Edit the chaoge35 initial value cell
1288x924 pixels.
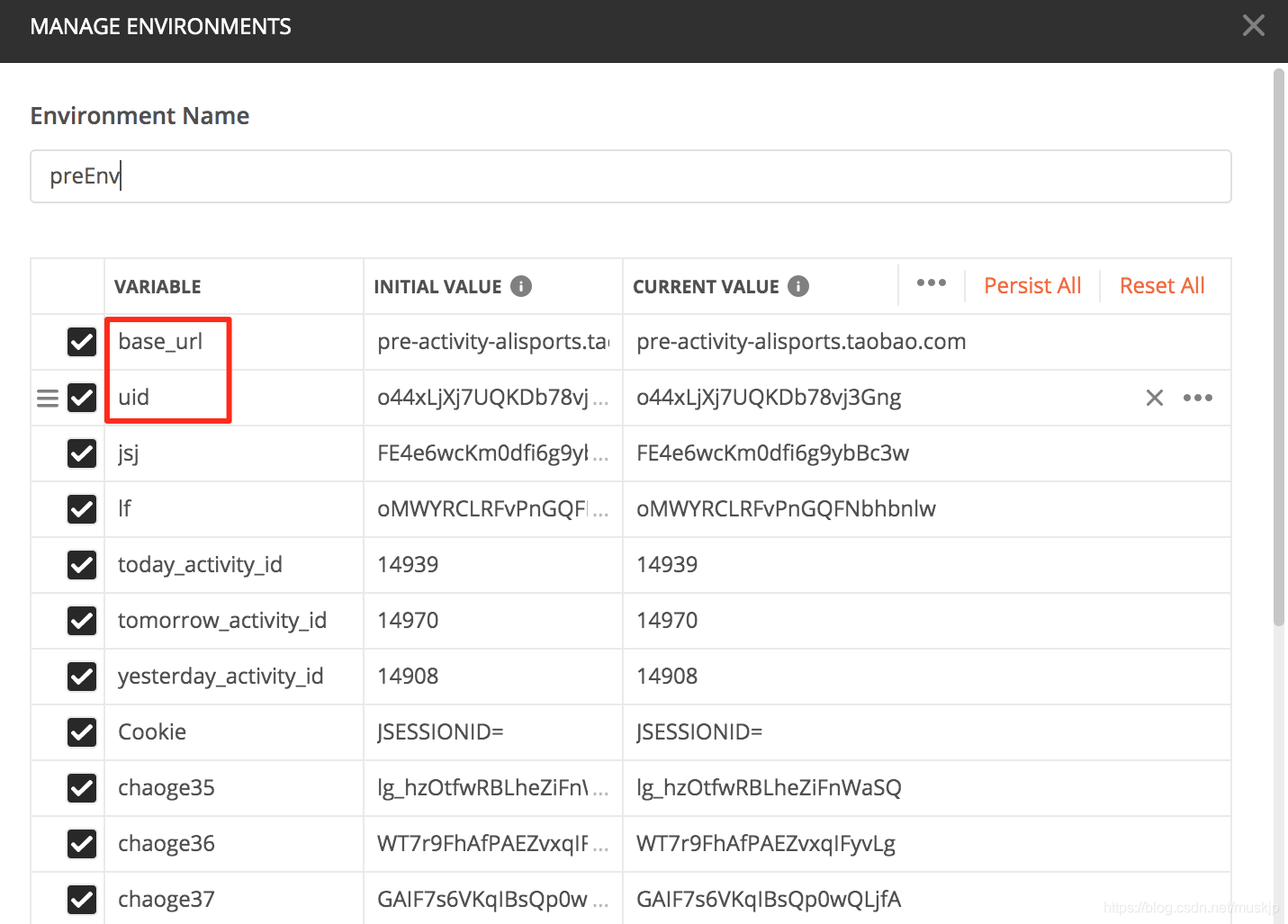click(493, 788)
